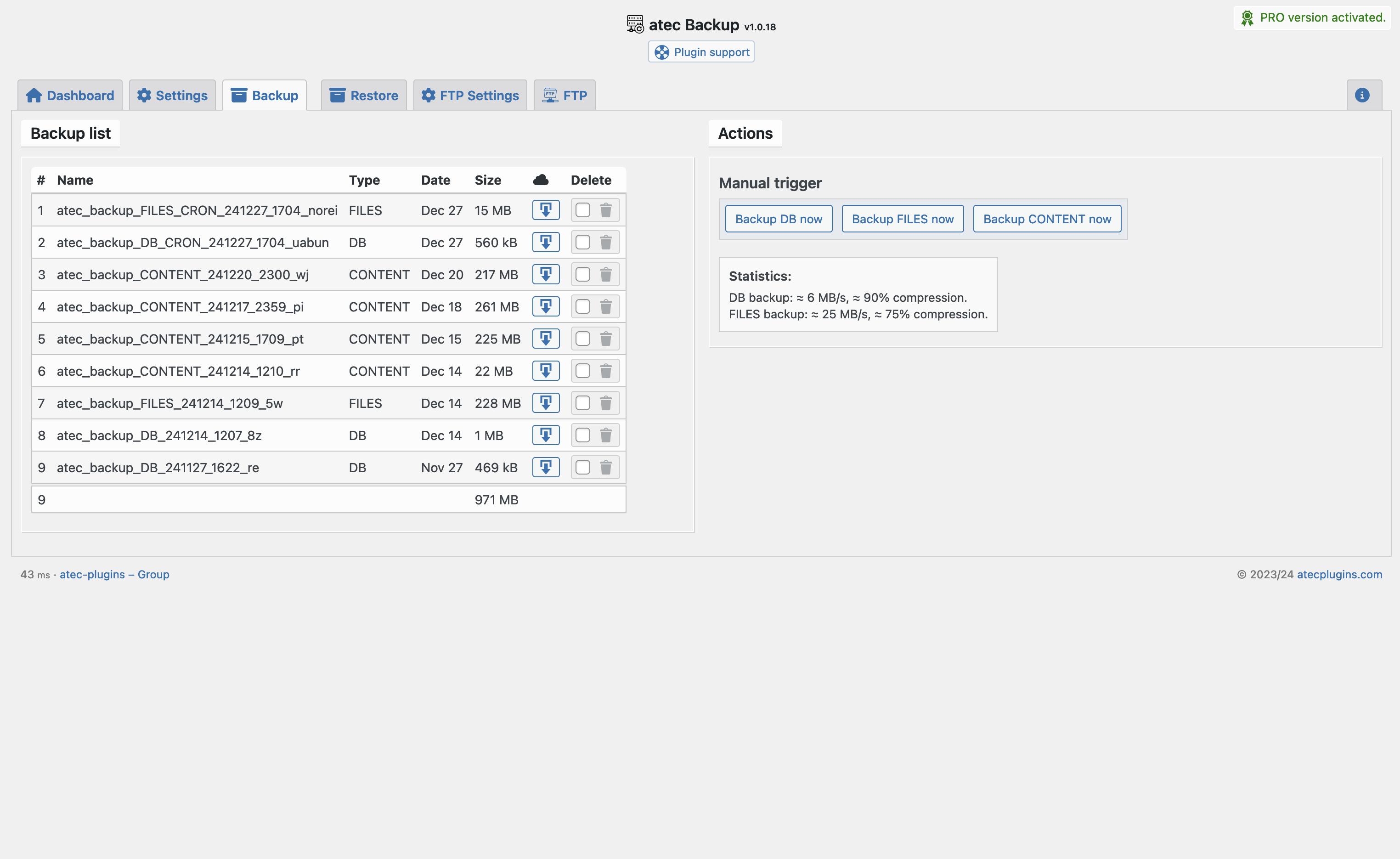Go to the Restore tab
Image resolution: width=1400 pixels, height=859 pixels.
364,96
